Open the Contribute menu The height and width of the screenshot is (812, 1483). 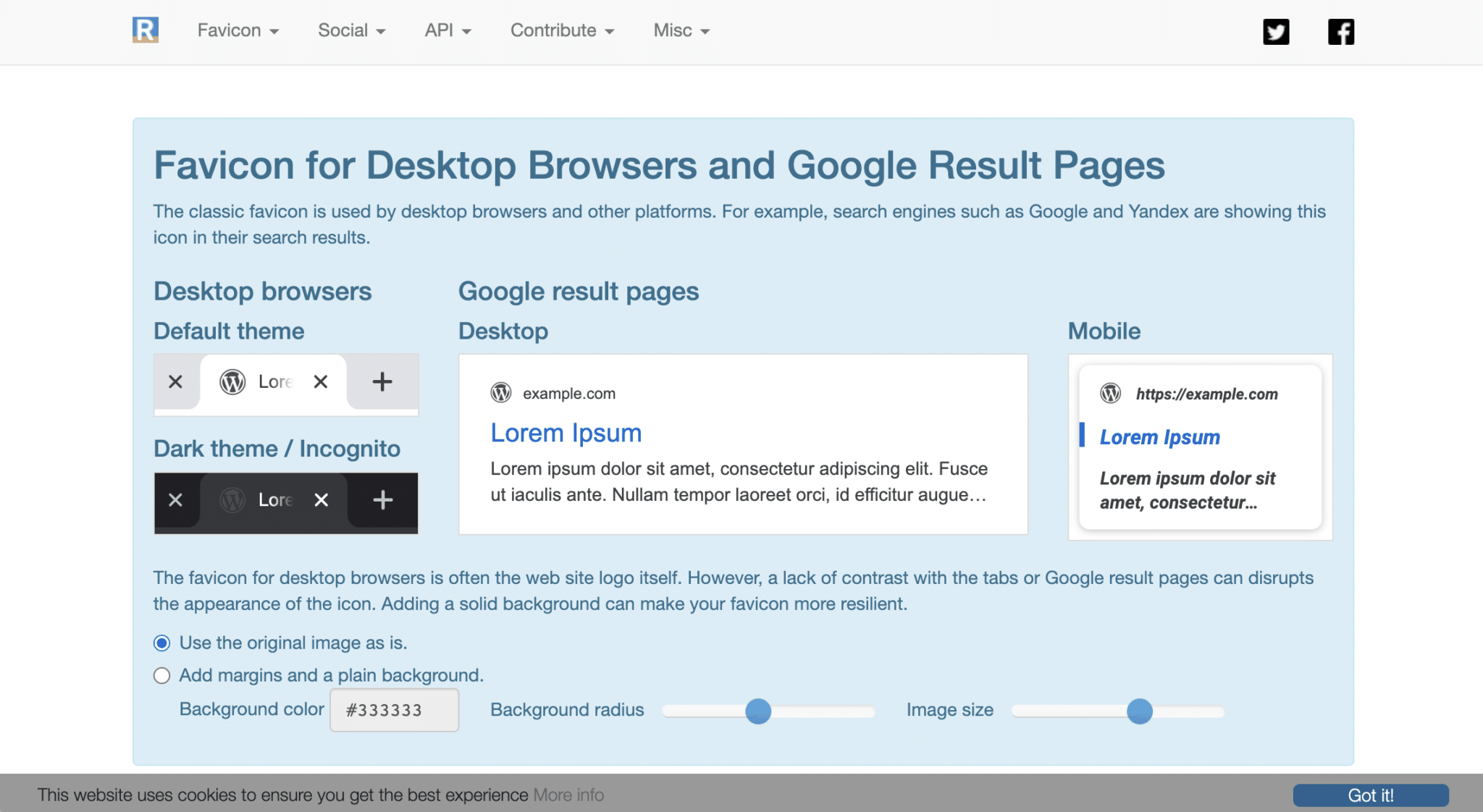[562, 30]
